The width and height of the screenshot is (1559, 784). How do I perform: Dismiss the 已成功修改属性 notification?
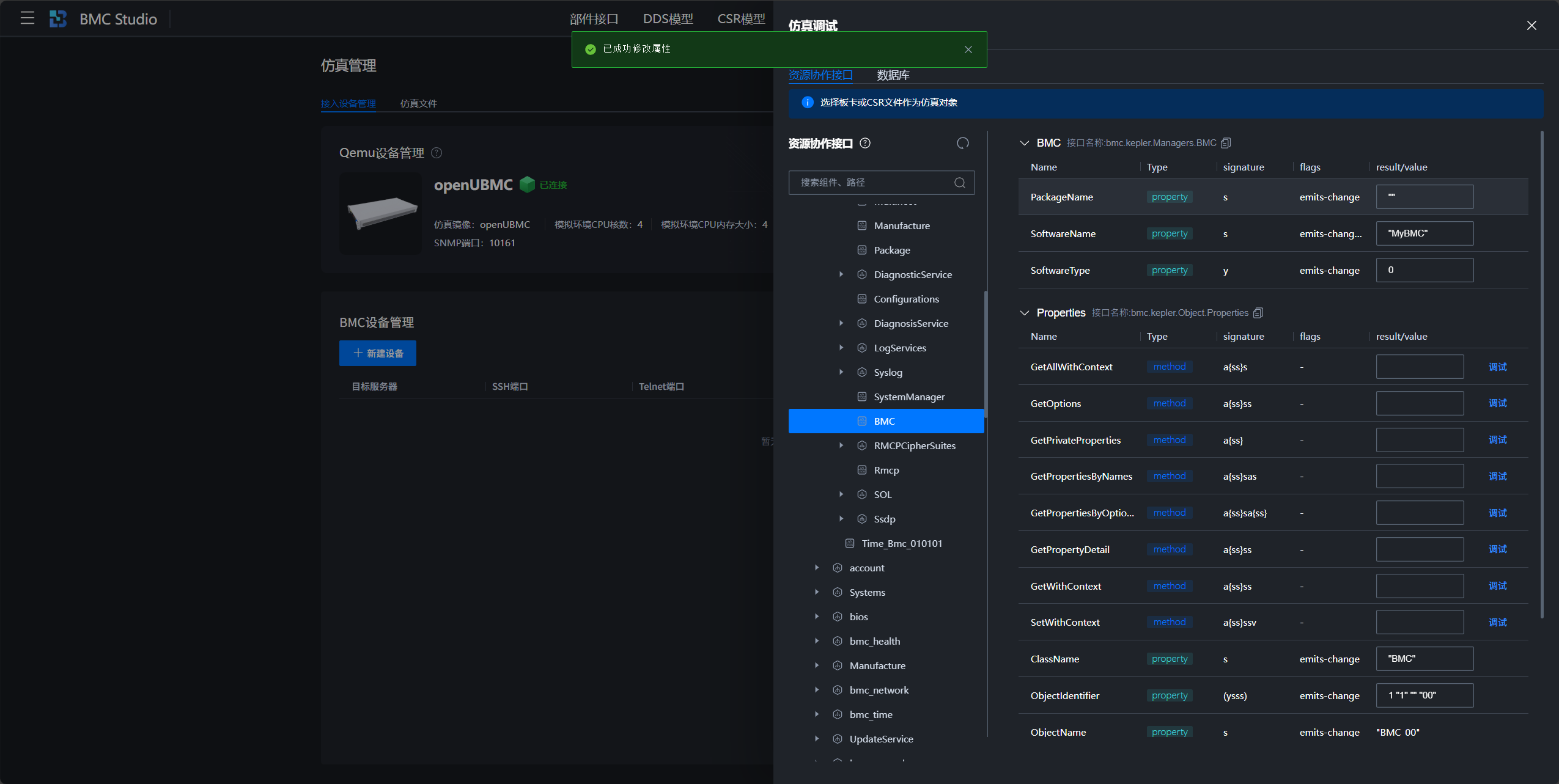click(x=968, y=49)
